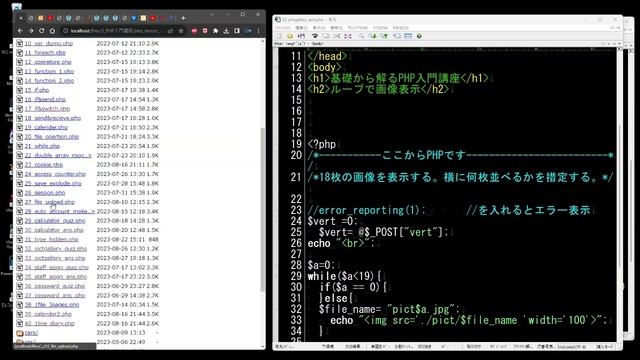
Task: Click the black diamond toolbar icon in editor
Action: (419, 36)
